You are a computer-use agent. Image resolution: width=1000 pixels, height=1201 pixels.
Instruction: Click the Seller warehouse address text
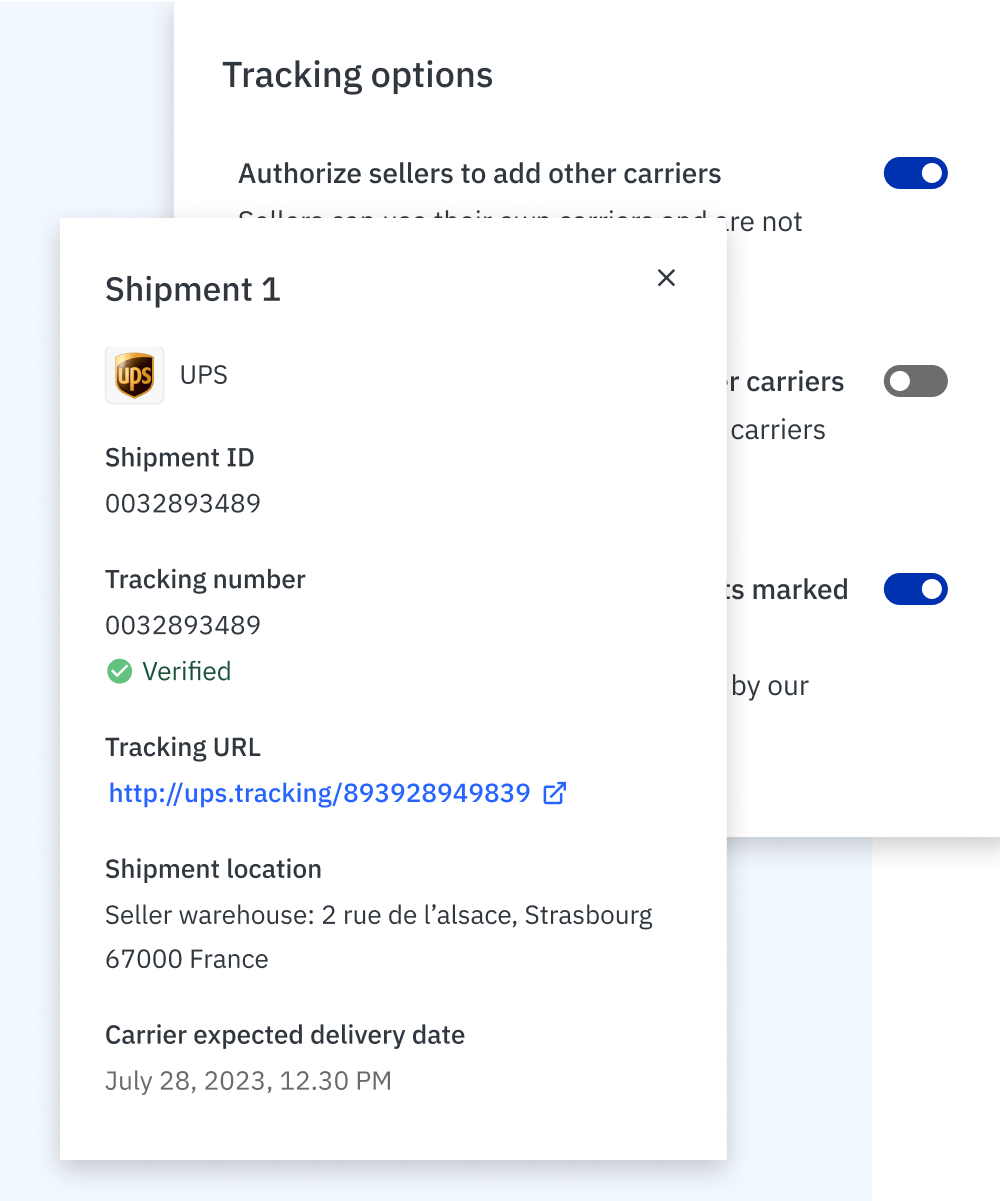click(x=378, y=916)
